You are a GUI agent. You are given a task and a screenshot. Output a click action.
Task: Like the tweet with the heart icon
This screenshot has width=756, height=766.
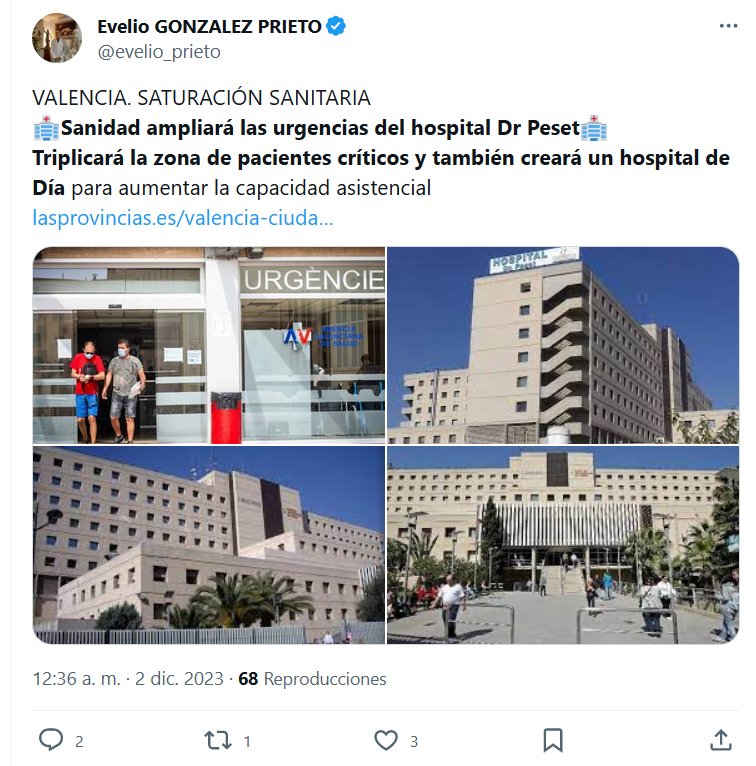coord(386,740)
